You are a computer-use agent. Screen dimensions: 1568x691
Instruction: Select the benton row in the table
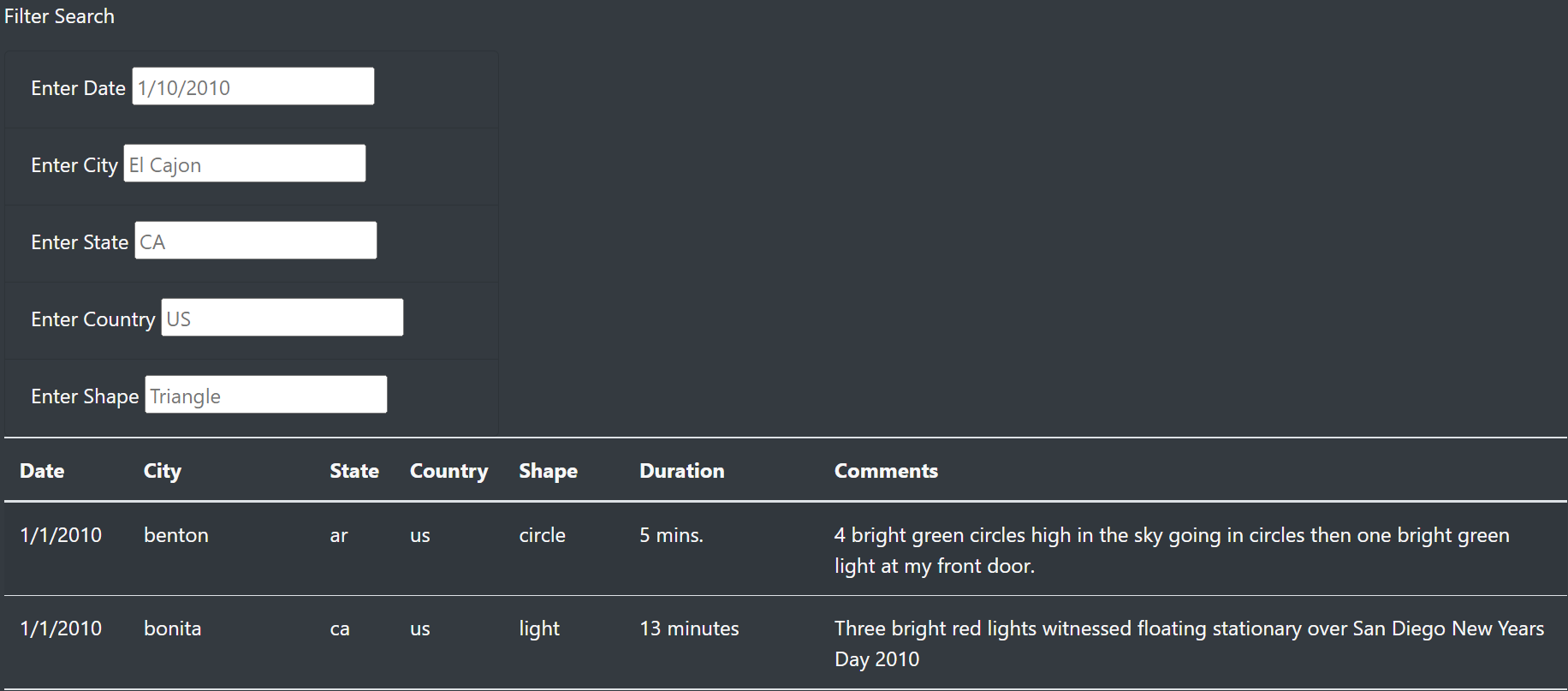[x=176, y=534]
